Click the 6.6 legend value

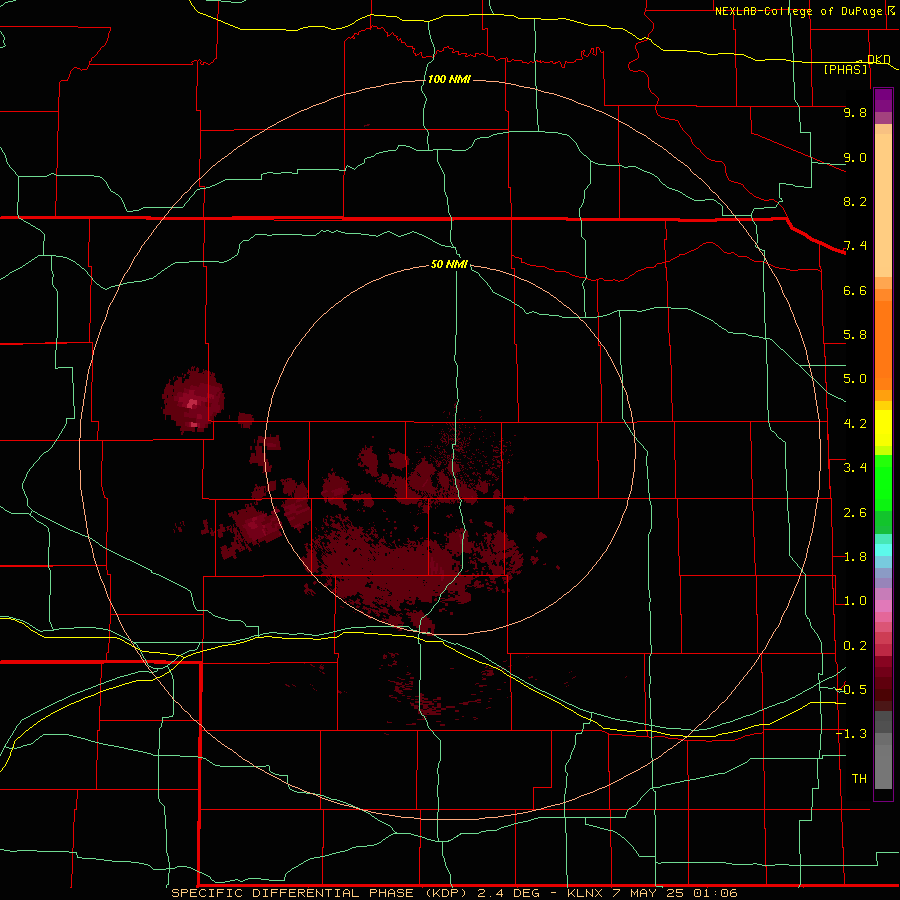click(855, 290)
